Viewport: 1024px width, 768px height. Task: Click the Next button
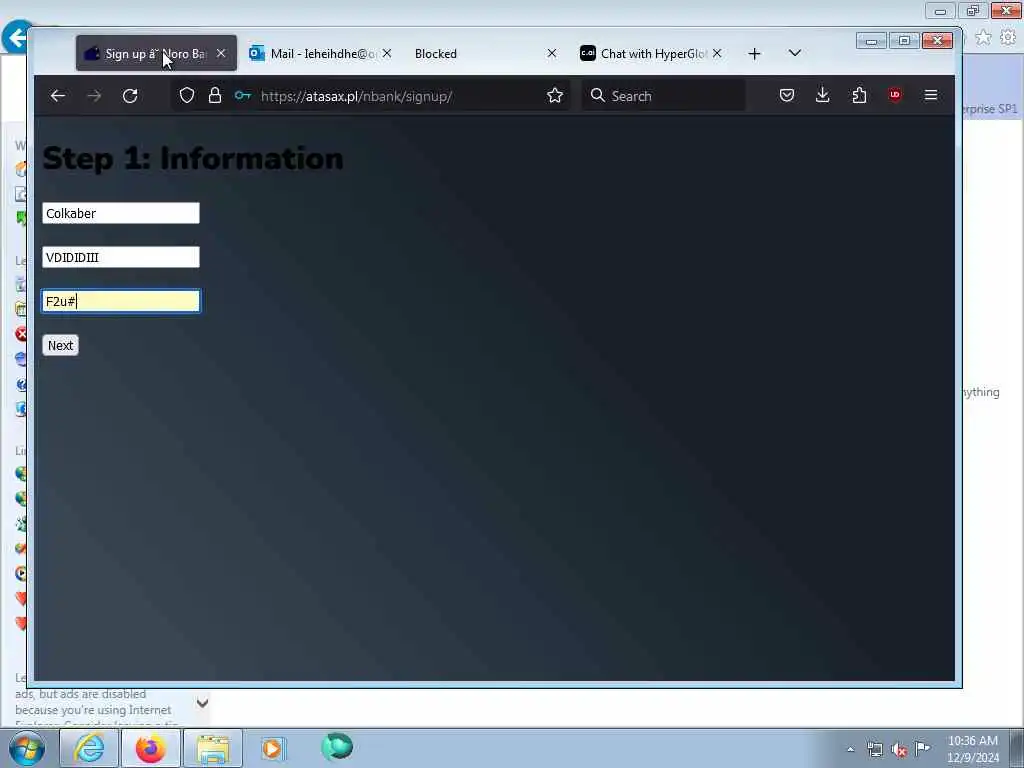pyautogui.click(x=61, y=345)
